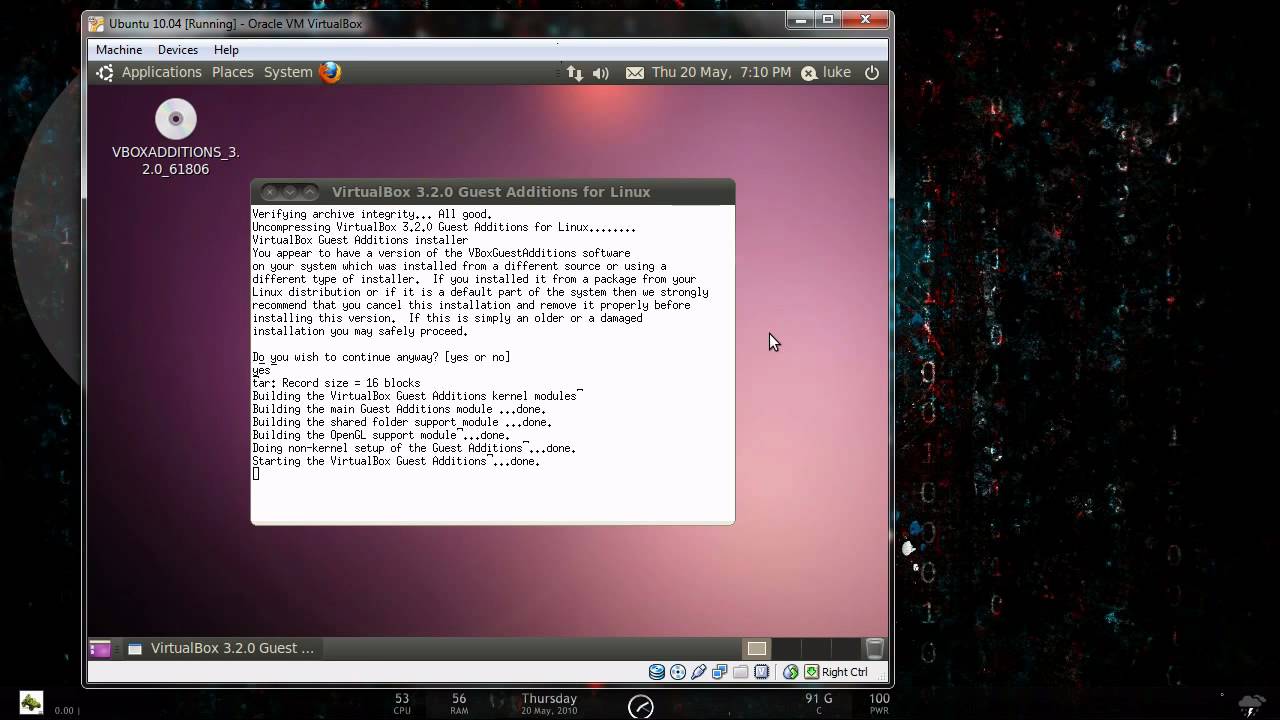Click the VirtualBox window title bar icon
Screen dimensions: 1280x720
point(96,23)
